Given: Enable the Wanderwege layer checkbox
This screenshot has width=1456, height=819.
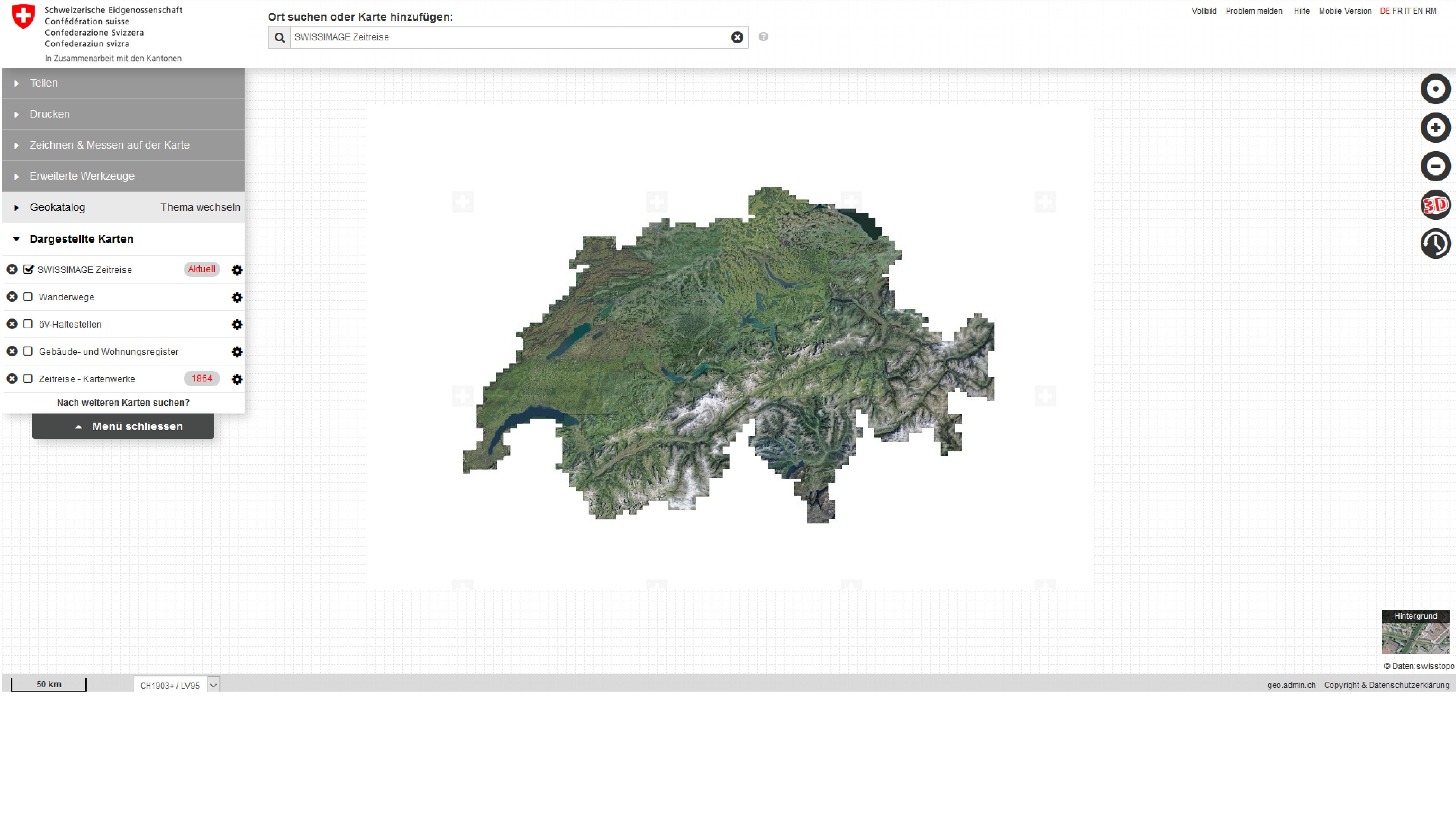Looking at the screenshot, I should click(28, 297).
